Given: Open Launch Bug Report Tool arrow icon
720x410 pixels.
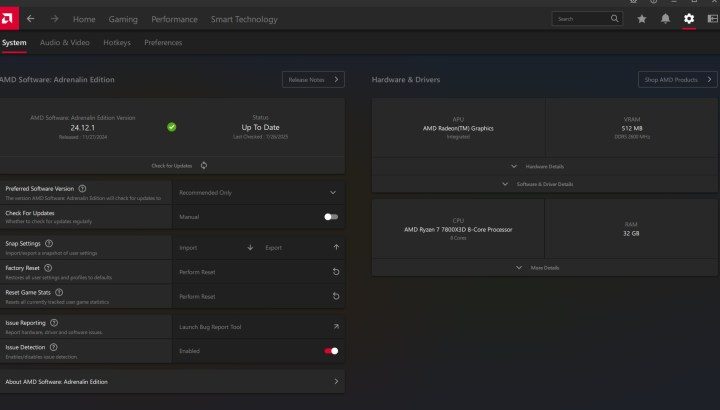Looking at the screenshot, I should pos(336,327).
